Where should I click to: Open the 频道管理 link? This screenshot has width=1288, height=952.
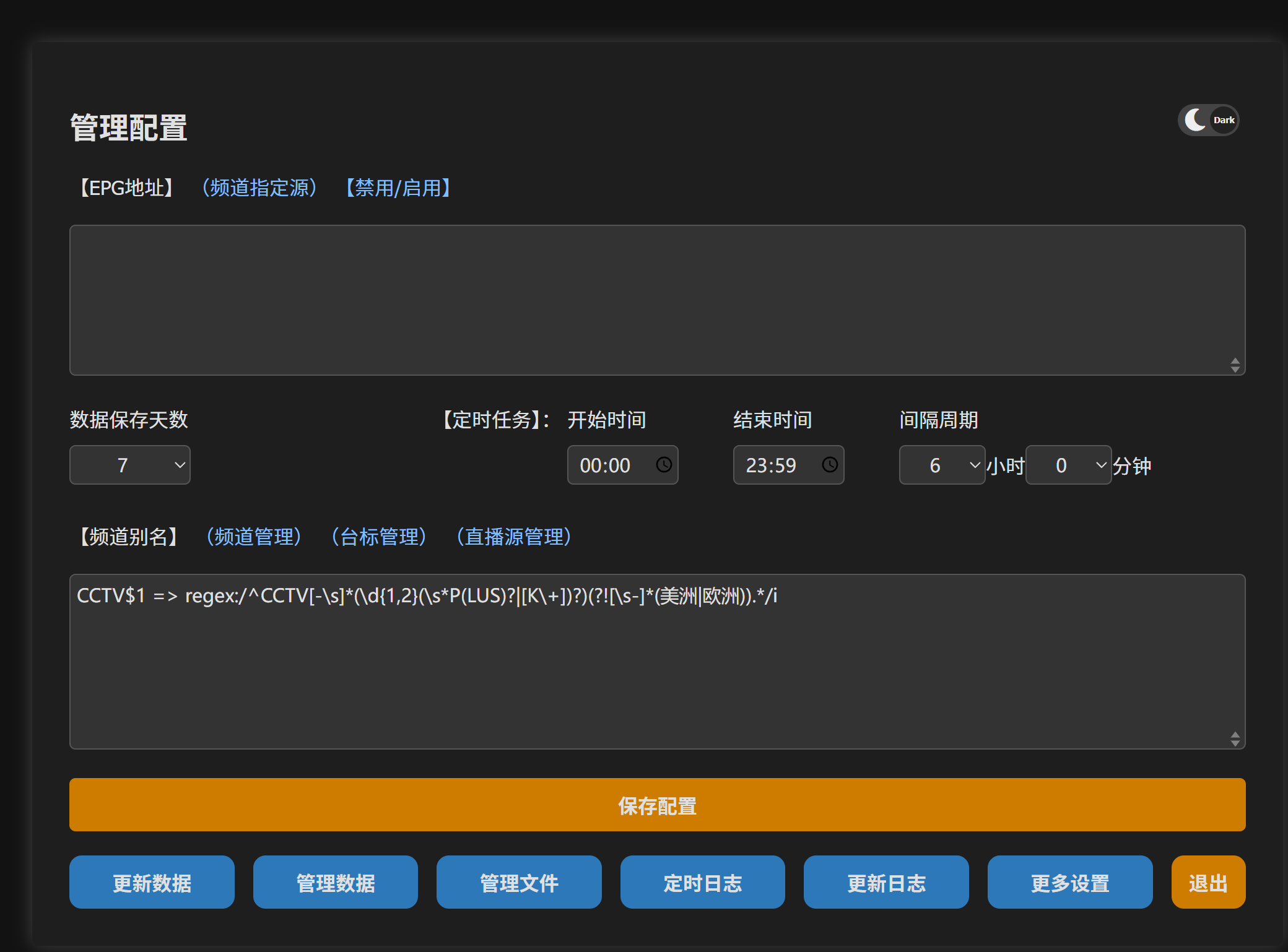coord(254,537)
